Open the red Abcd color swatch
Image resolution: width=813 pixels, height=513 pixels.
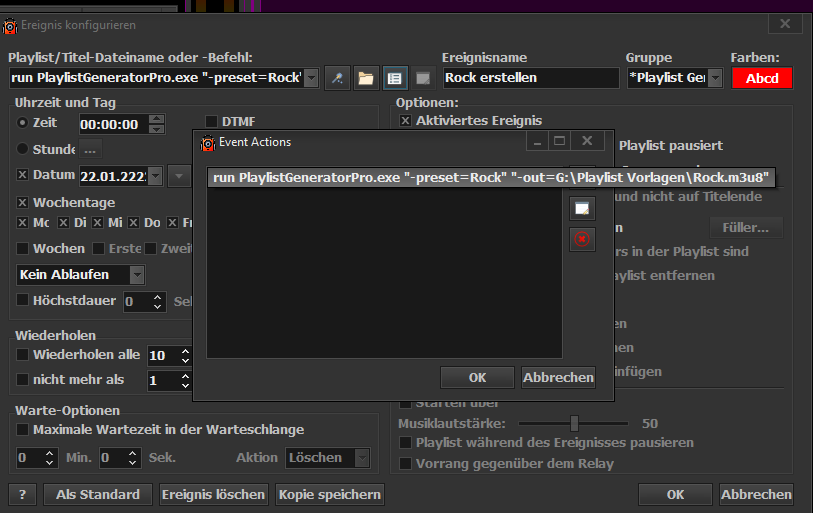tap(762, 78)
